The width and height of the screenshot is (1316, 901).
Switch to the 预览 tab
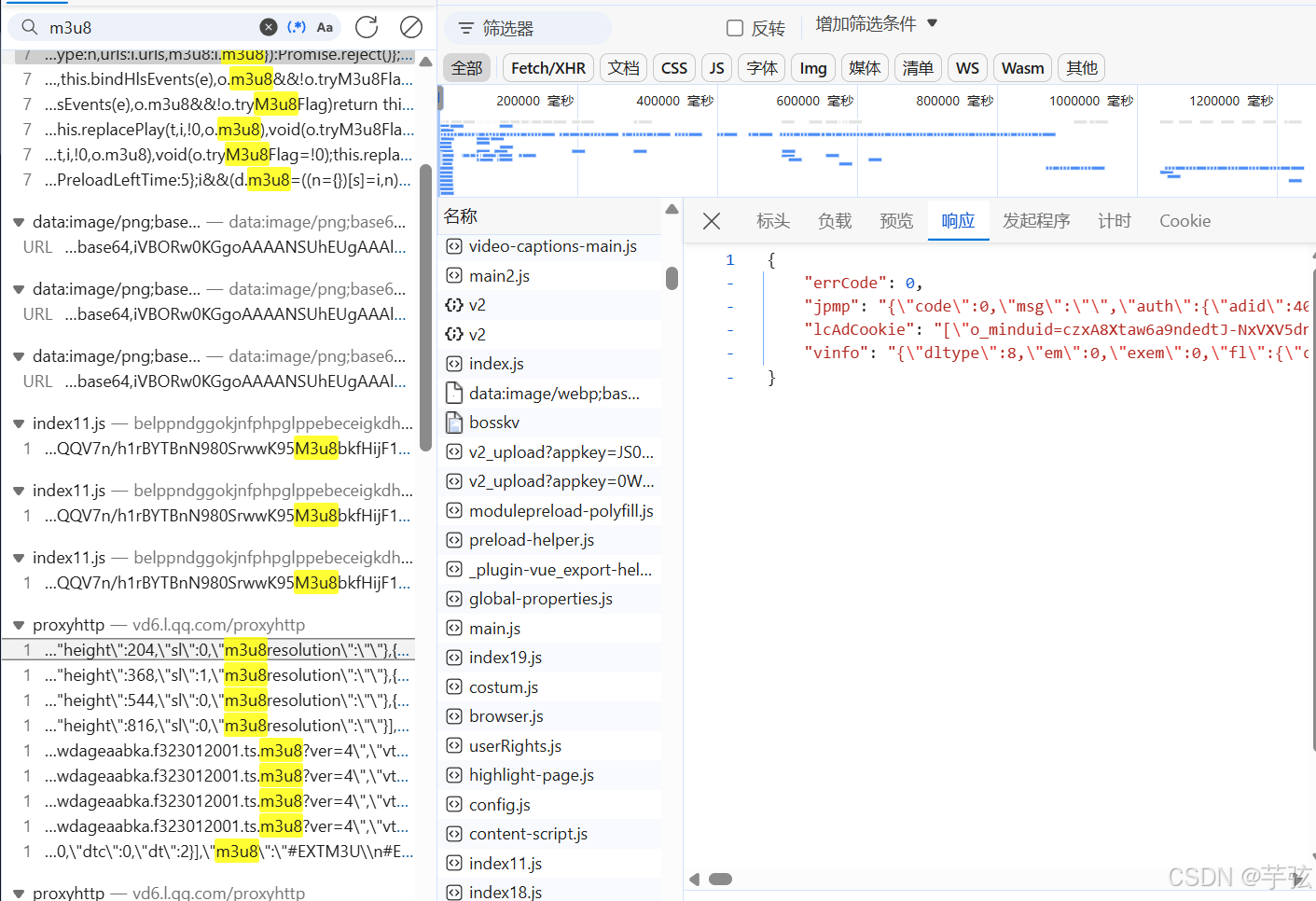(x=896, y=220)
